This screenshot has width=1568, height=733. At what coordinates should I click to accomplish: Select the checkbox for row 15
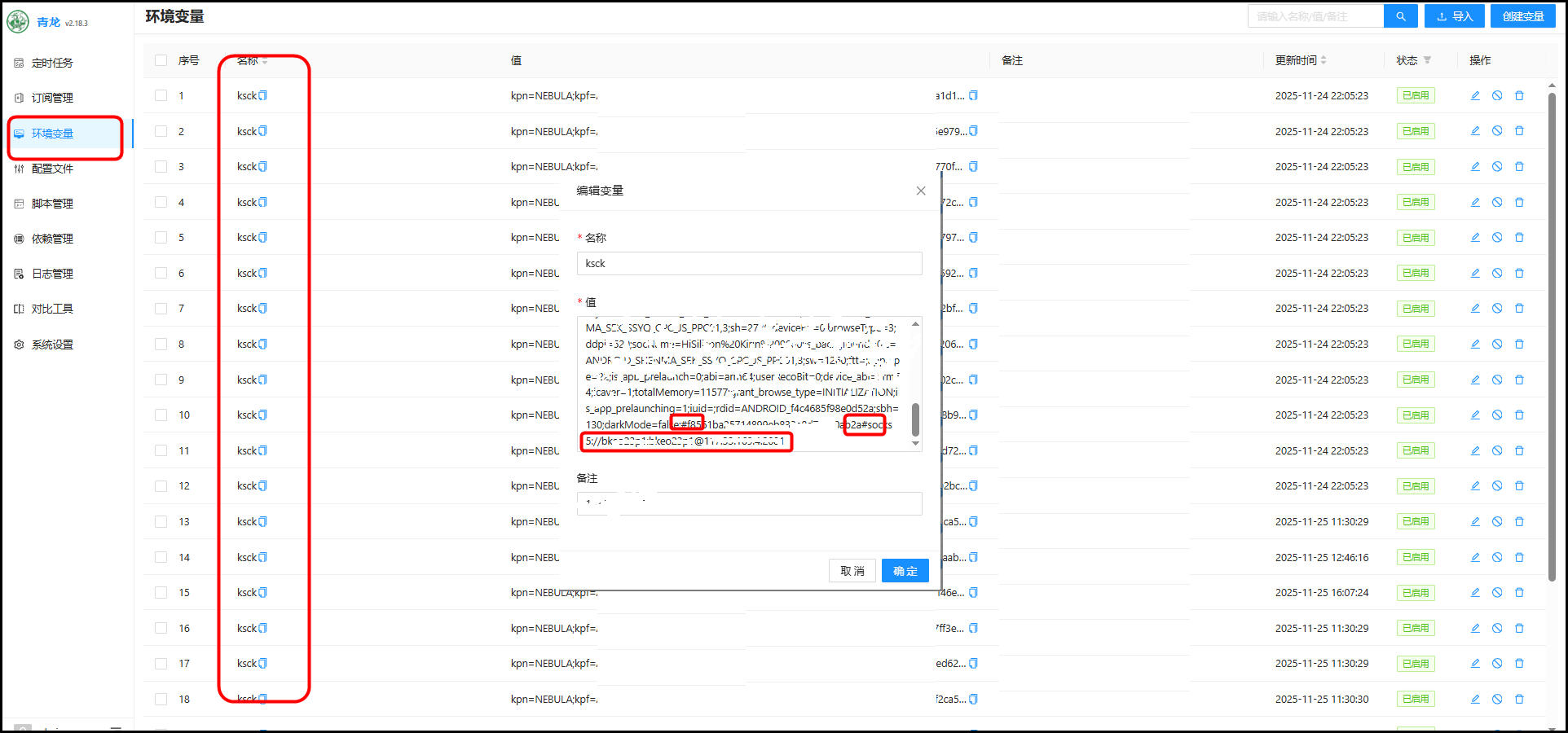tap(161, 592)
